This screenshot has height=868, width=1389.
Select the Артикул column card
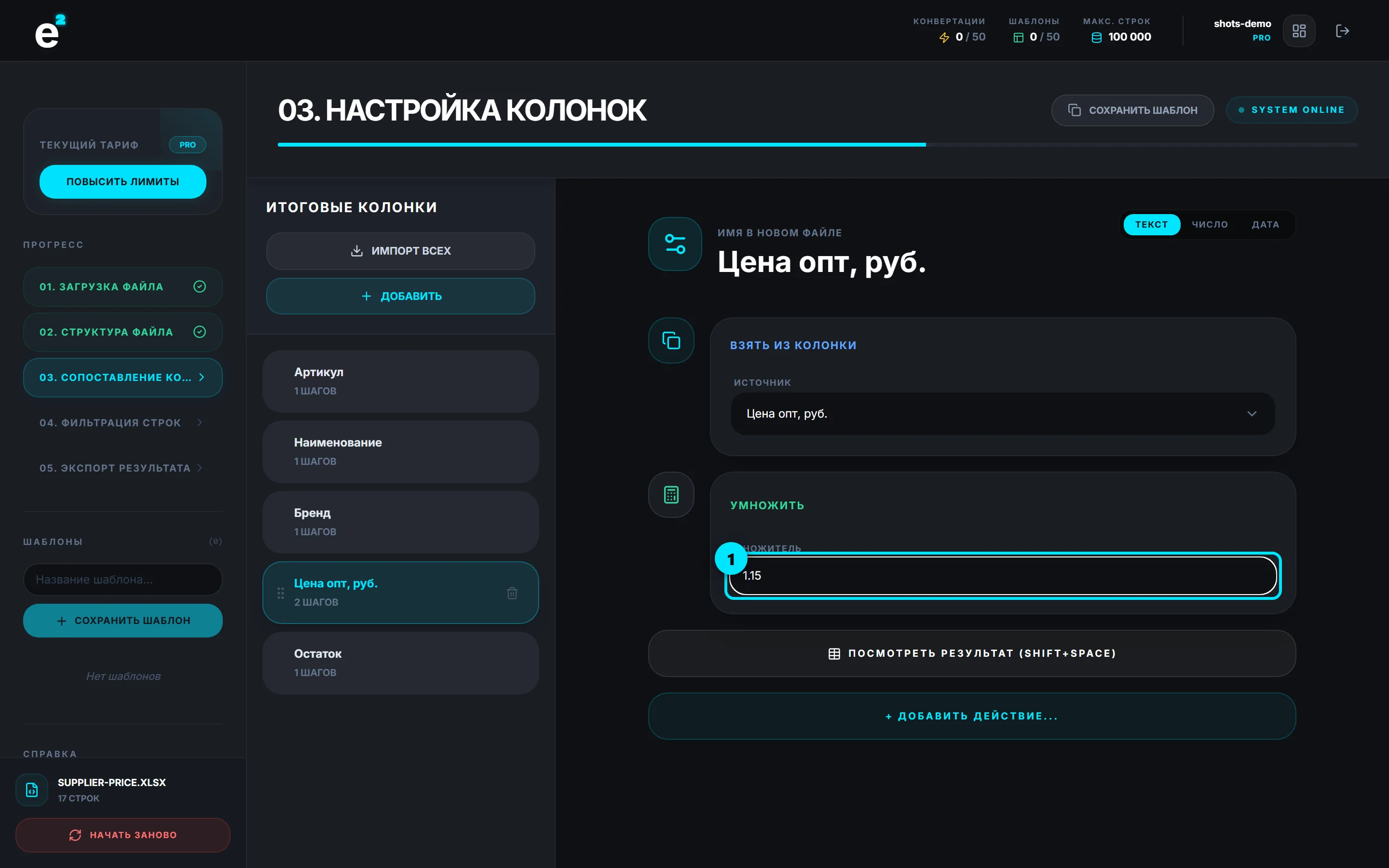(x=401, y=381)
